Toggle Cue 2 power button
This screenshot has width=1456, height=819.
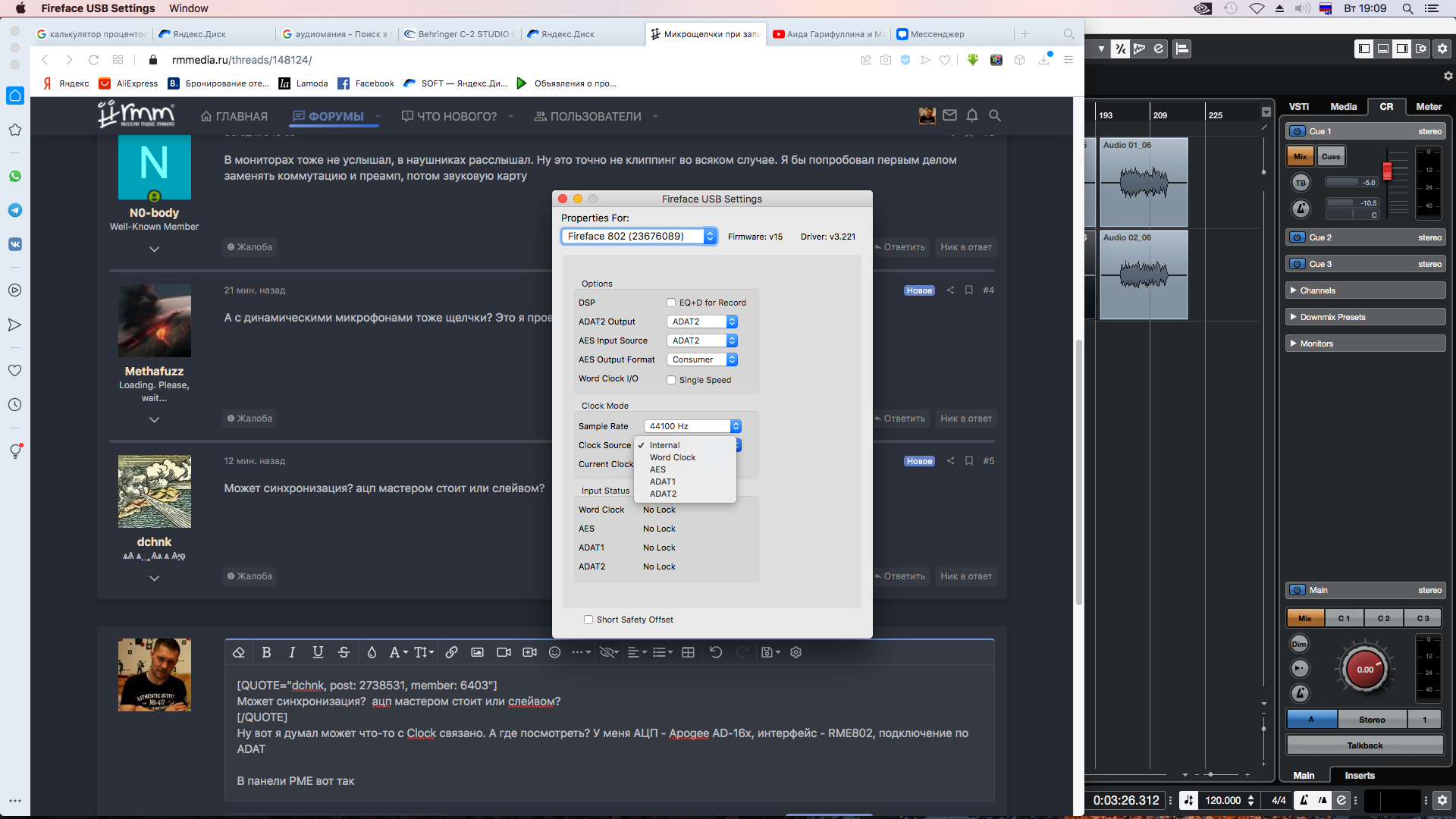[x=1297, y=237]
